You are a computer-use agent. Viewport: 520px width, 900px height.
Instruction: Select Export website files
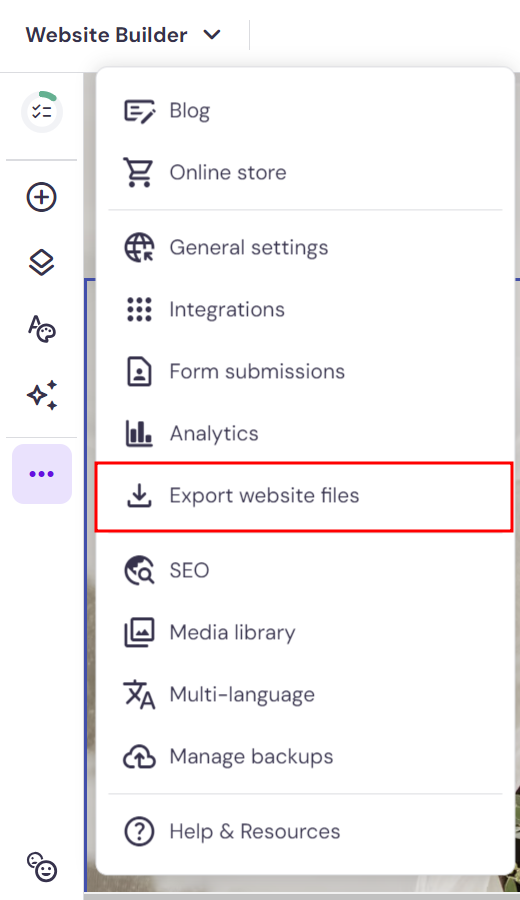click(304, 497)
